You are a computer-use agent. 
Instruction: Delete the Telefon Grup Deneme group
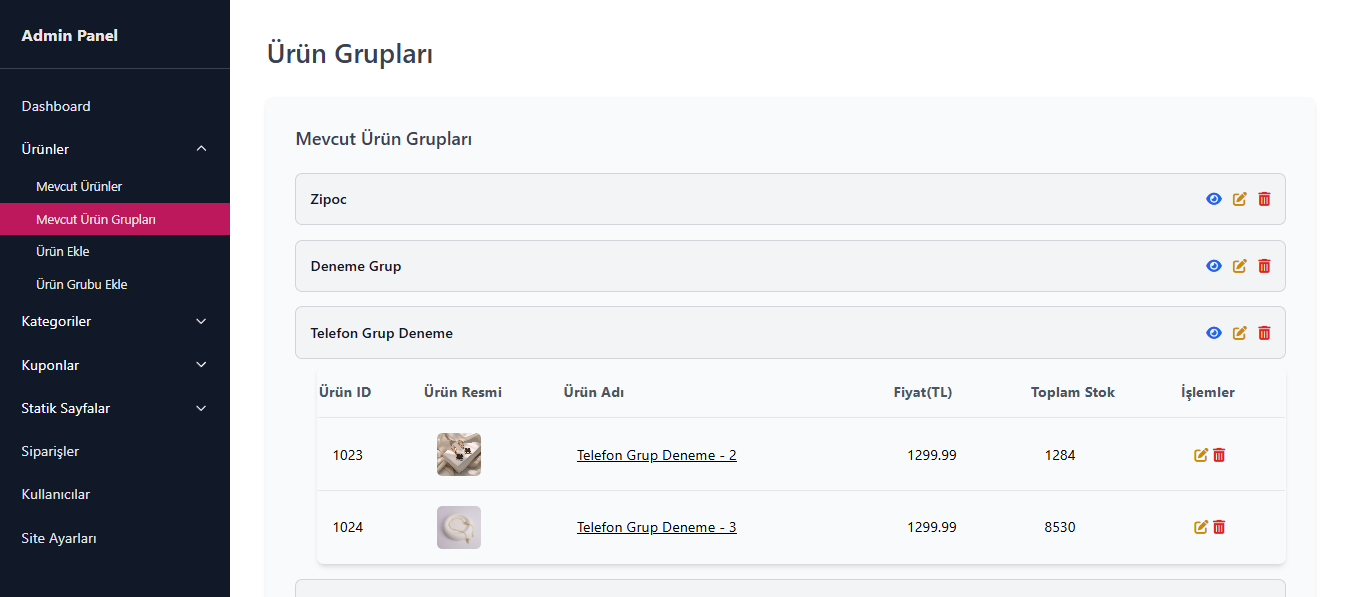(x=1264, y=333)
